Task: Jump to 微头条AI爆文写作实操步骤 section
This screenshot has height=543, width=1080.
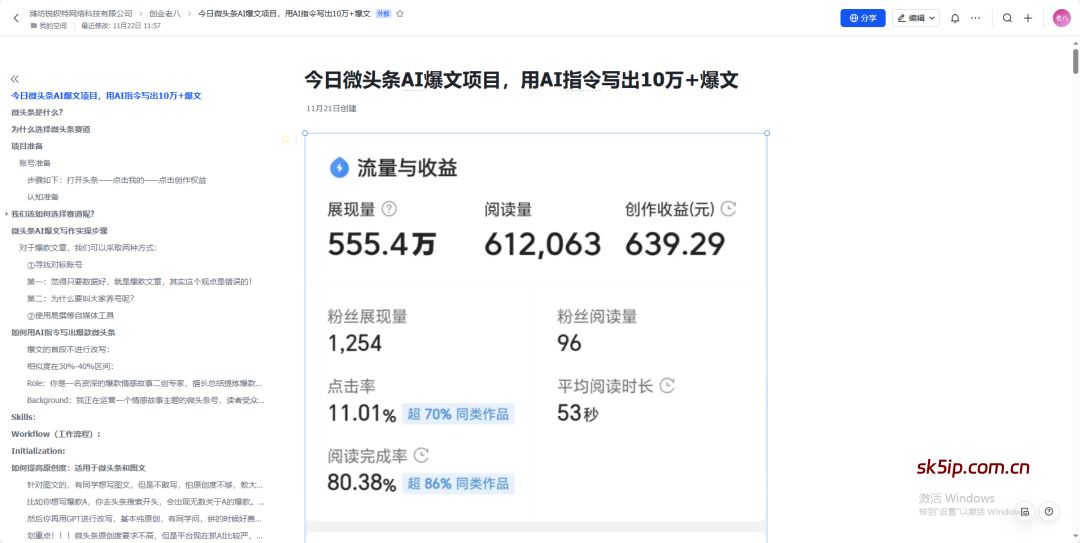Action: tap(59, 231)
